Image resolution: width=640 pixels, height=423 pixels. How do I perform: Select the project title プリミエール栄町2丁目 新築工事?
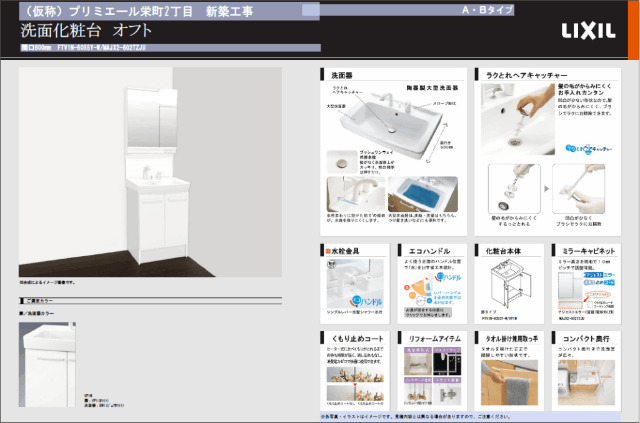(138, 11)
